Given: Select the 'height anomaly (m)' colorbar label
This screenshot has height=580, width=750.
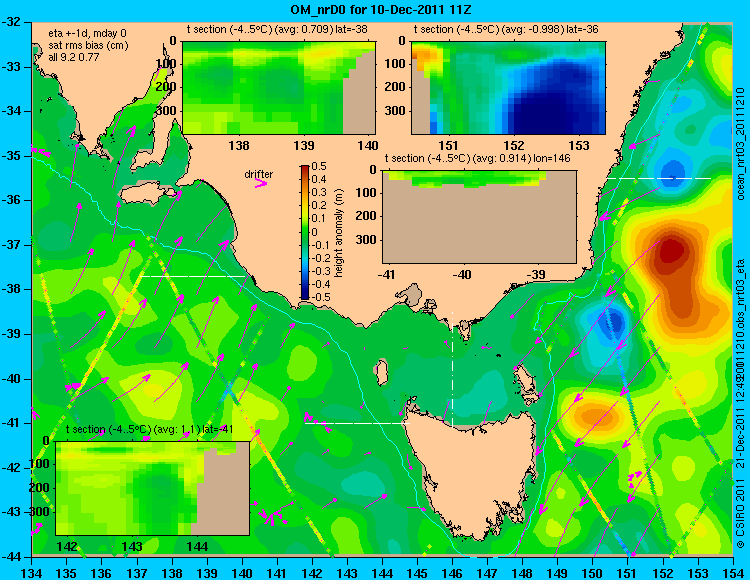Looking at the screenshot, I should click(x=339, y=232).
